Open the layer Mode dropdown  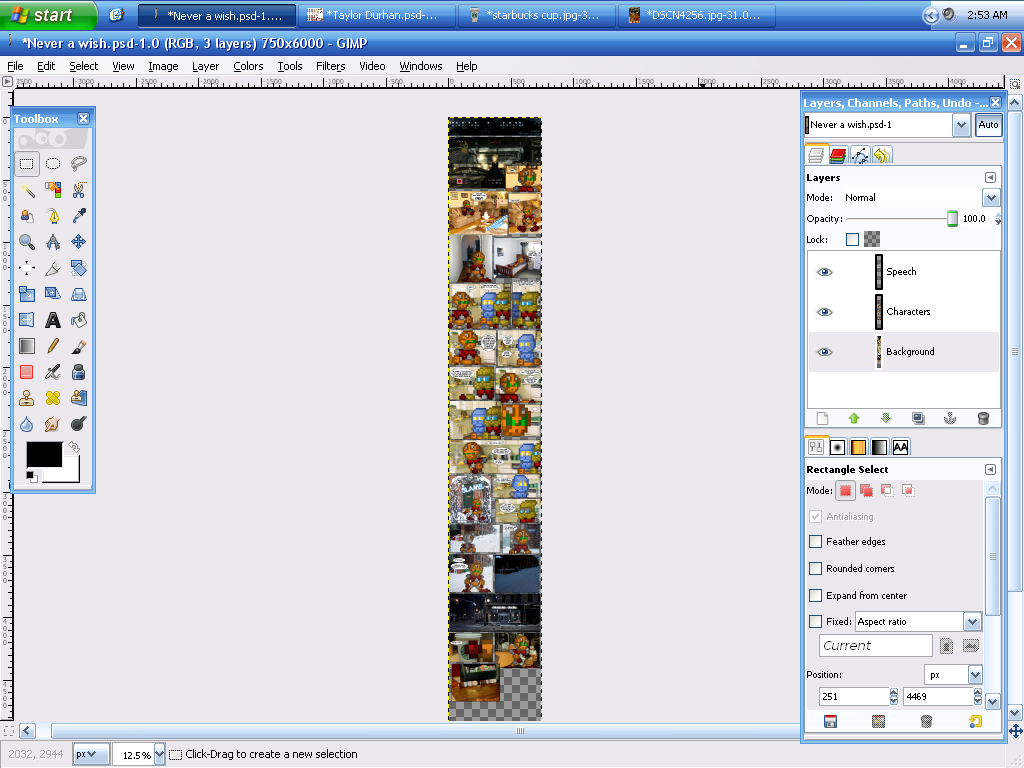[x=991, y=198]
